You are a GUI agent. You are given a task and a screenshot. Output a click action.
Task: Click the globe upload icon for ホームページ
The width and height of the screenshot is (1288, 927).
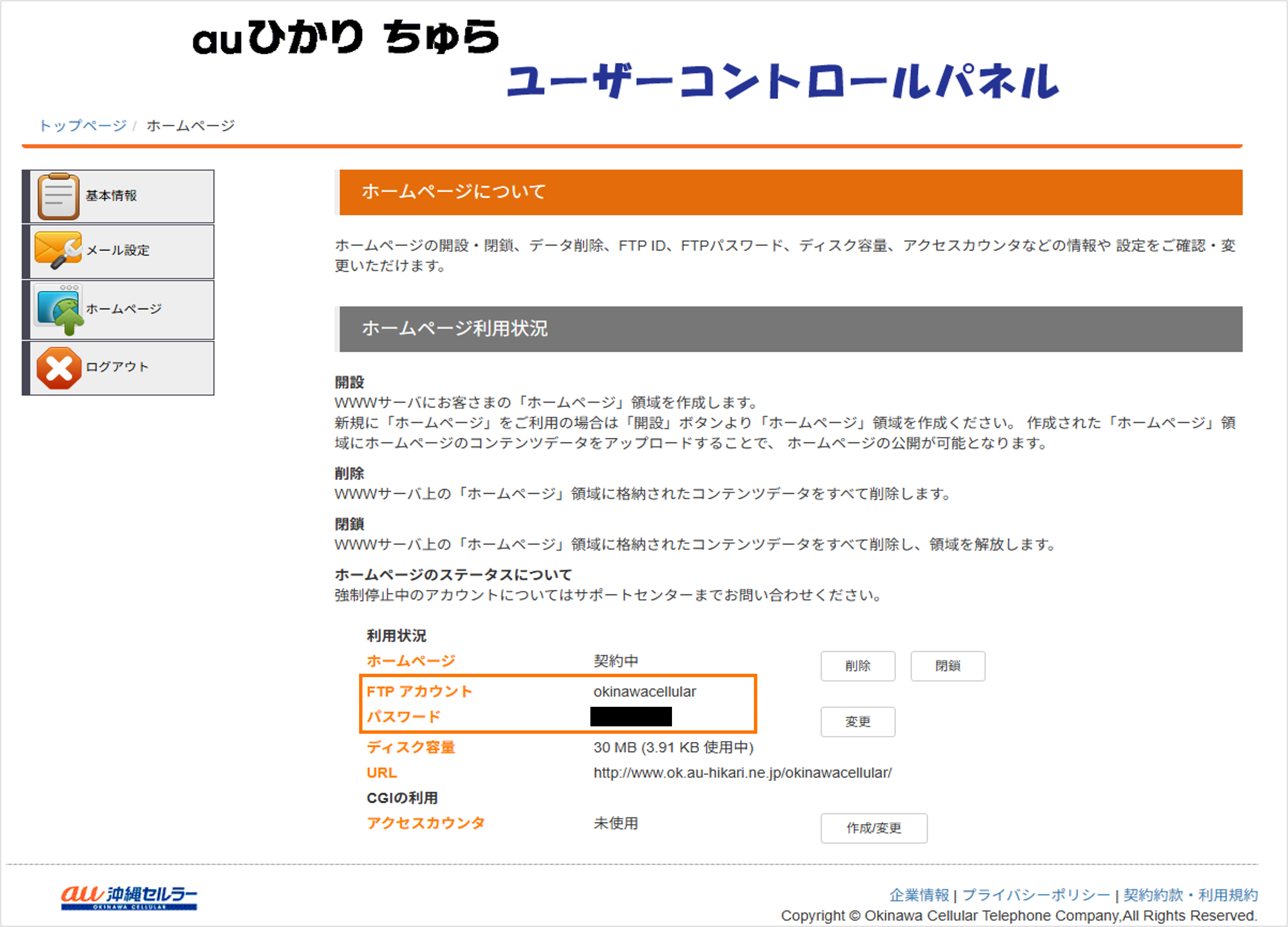coord(59,310)
